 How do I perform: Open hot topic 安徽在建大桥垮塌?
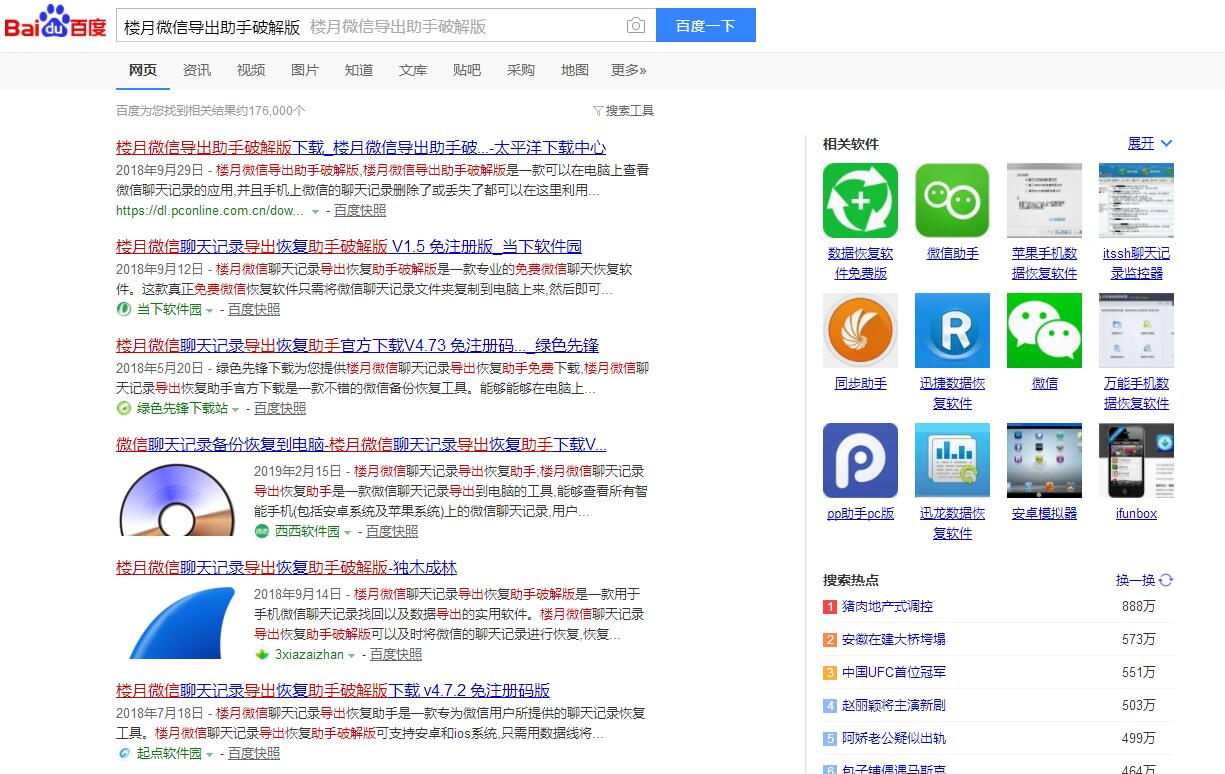click(x=894, y=640)
